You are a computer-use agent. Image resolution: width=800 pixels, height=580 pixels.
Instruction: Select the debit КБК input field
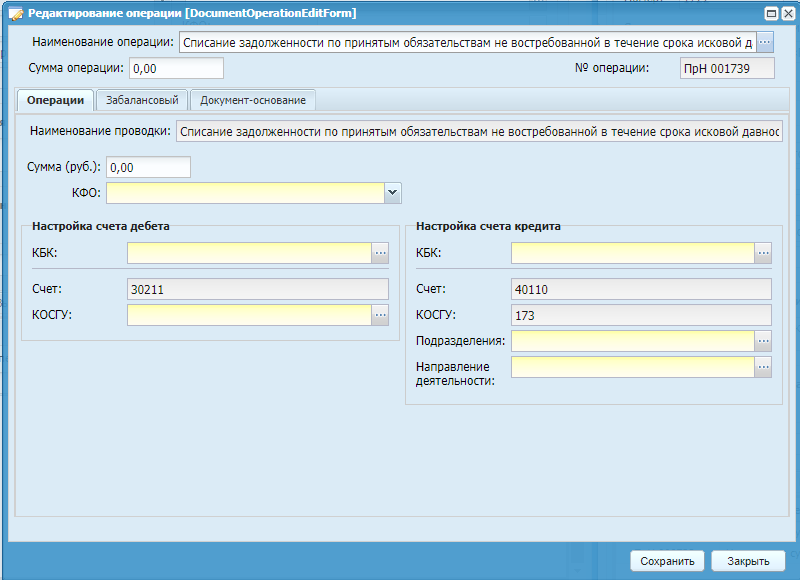coord(249,254)
